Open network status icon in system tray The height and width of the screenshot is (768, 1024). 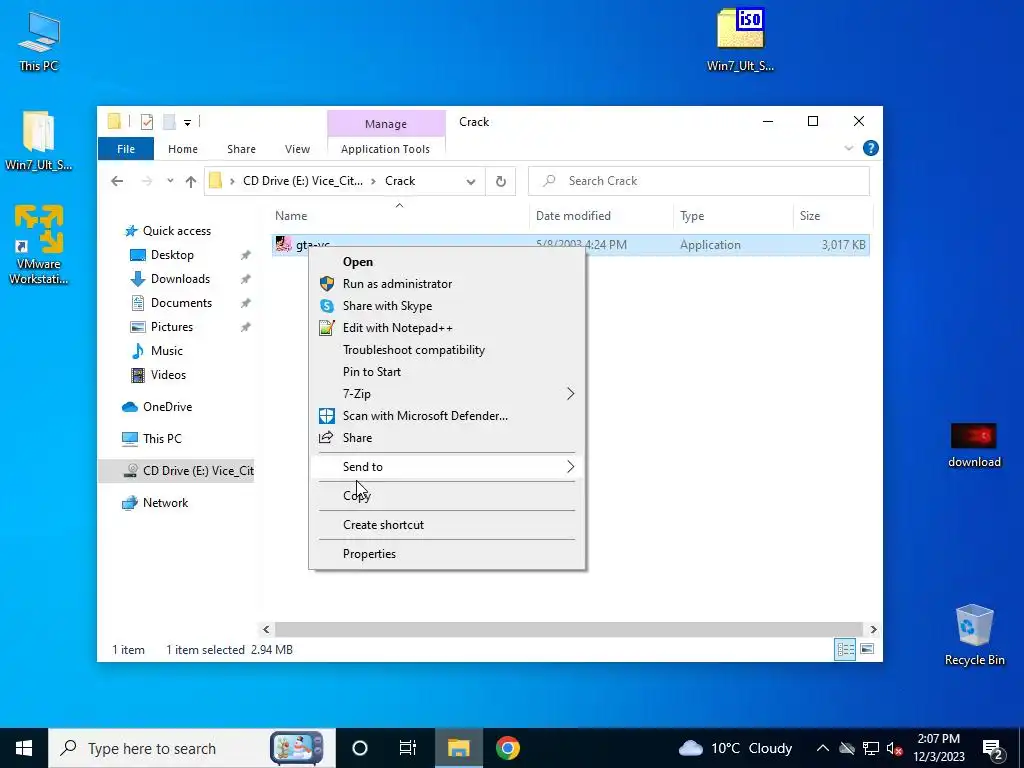[x=871, y=748]
